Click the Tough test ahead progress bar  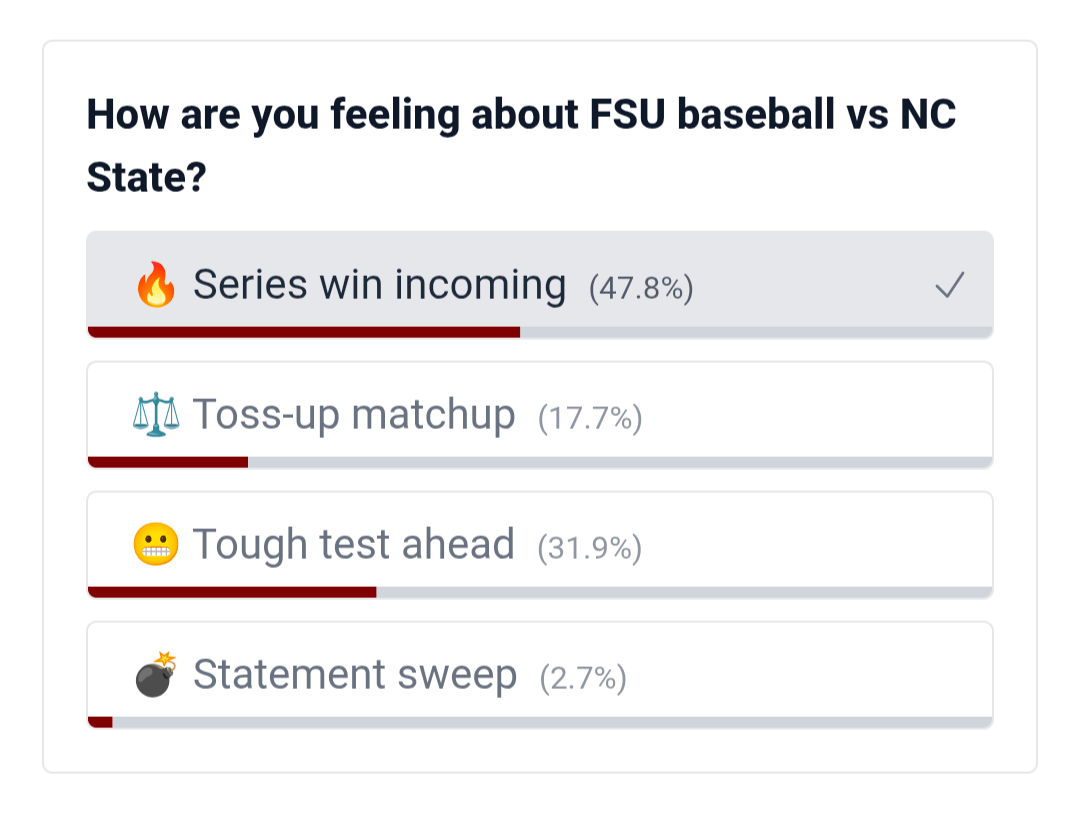540,592
